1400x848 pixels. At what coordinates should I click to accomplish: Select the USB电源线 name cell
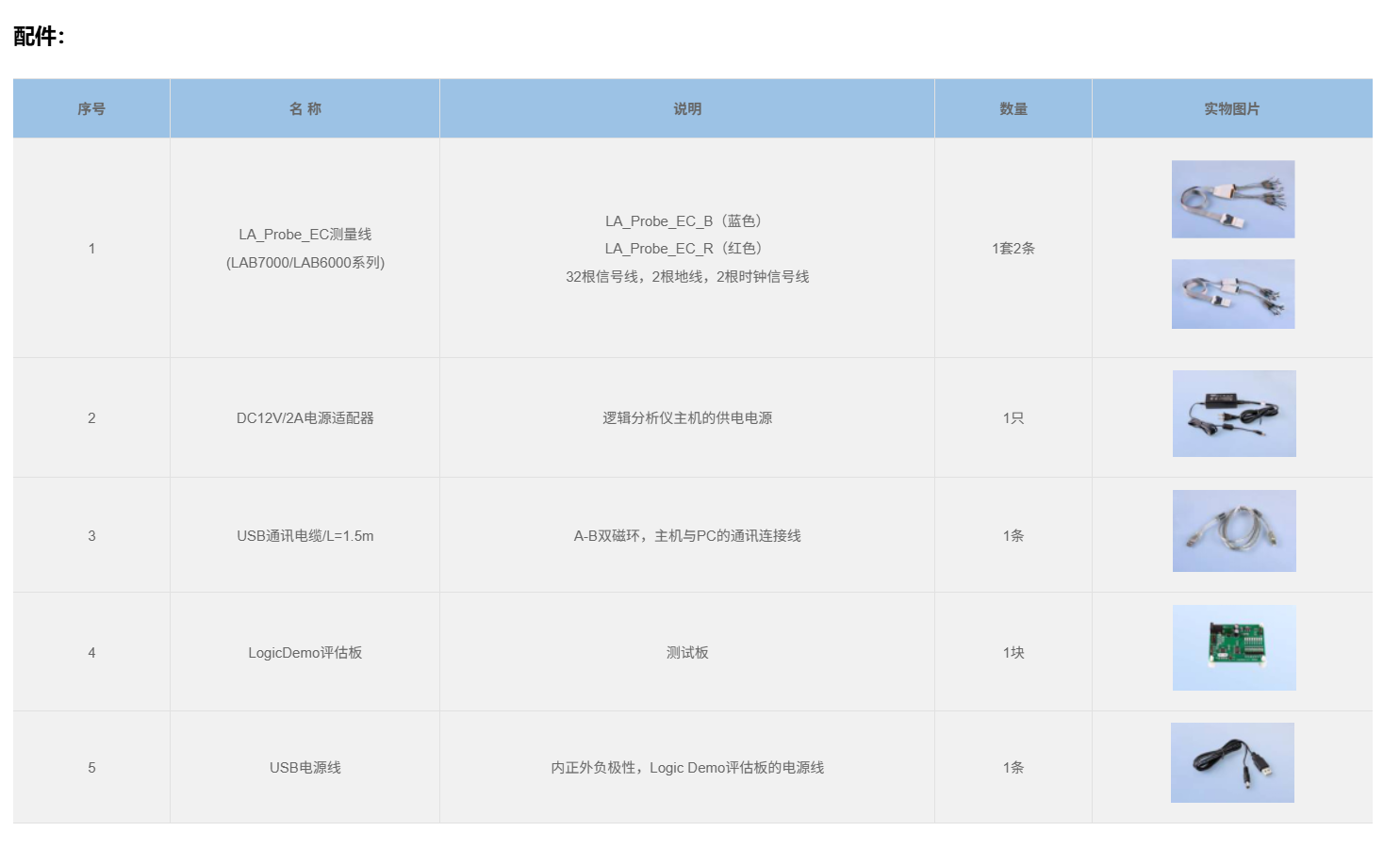[x=305, y=767]
